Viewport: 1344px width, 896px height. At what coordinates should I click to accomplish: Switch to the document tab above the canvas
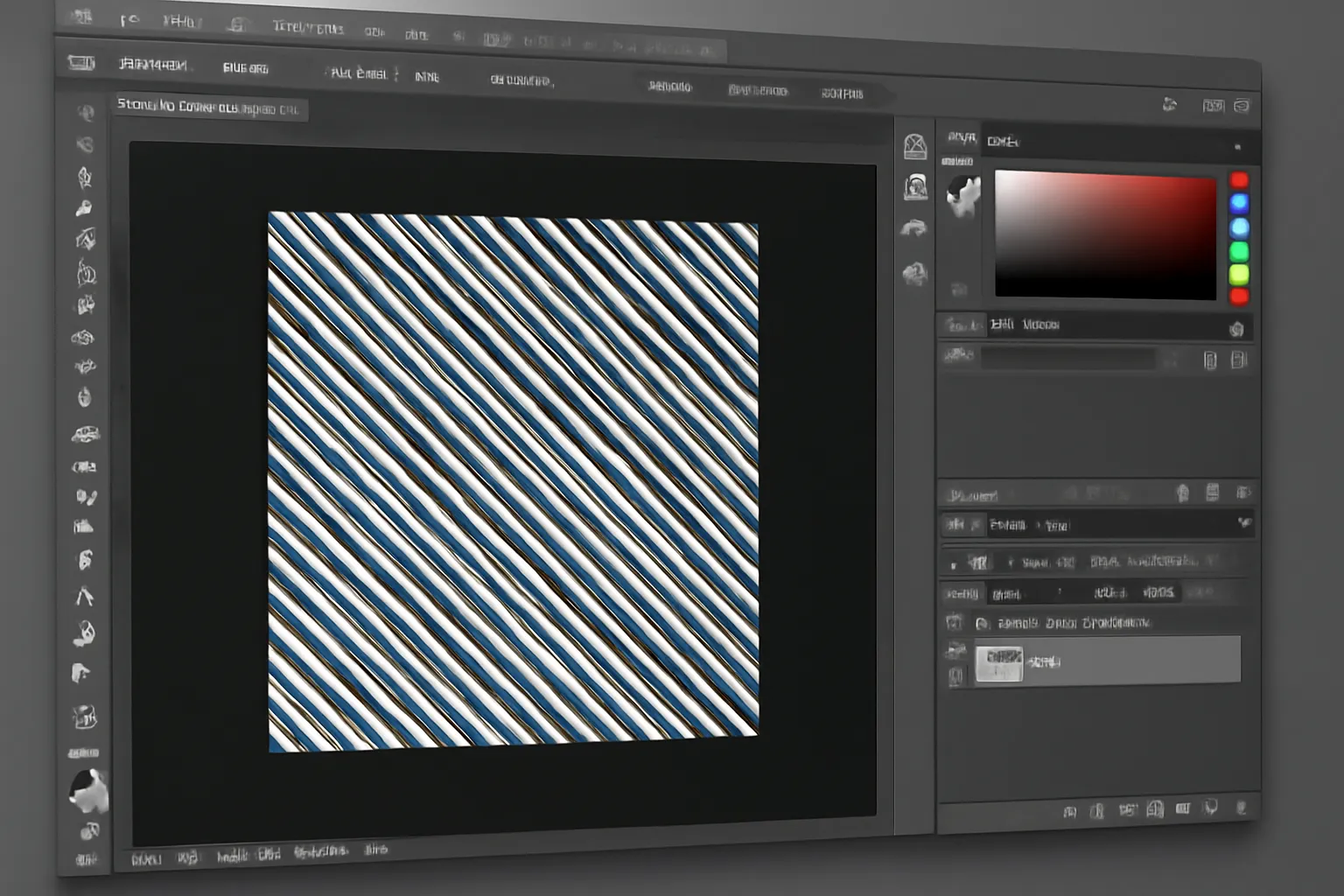tap(208, 108)
